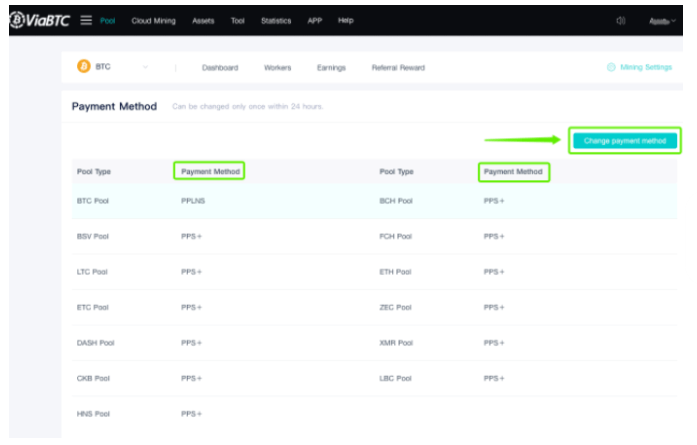This screenshot has height=445, width=697.
Task: Click PPS+ next to ZEC Pool
Action: coord(494,308)
